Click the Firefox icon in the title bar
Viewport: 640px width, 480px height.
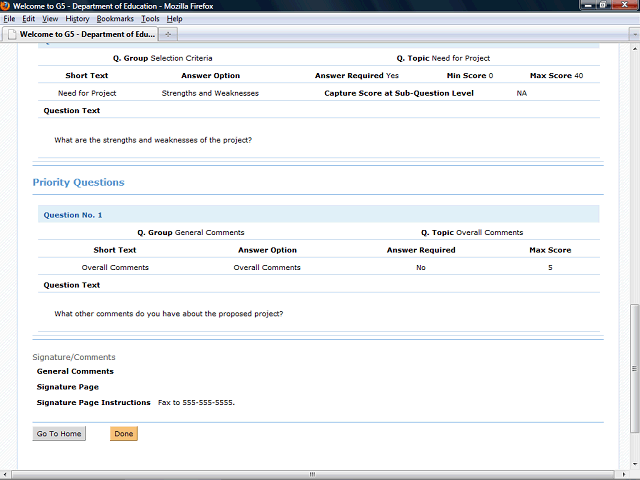click(6, 6)
